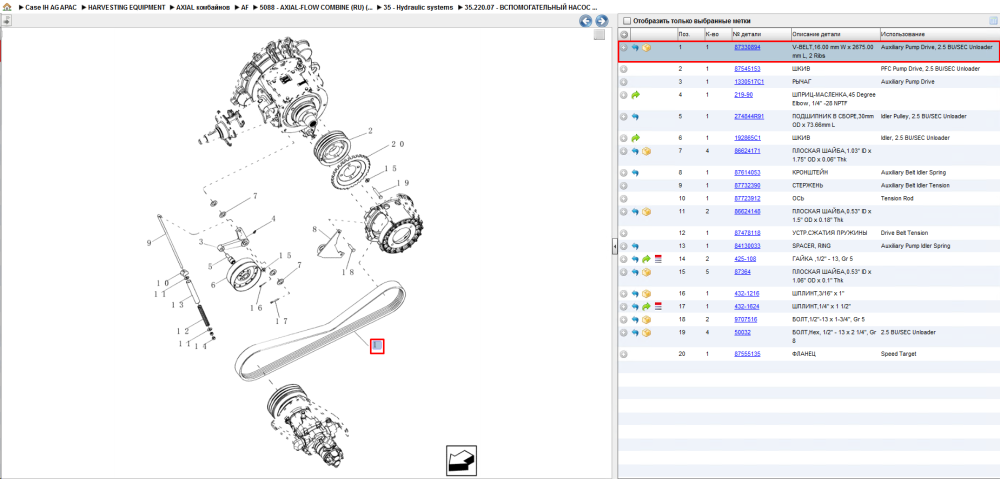Click the yellow box icon in row 1
Viewport: 1000px width, 479px height.
tap(647, 48)
